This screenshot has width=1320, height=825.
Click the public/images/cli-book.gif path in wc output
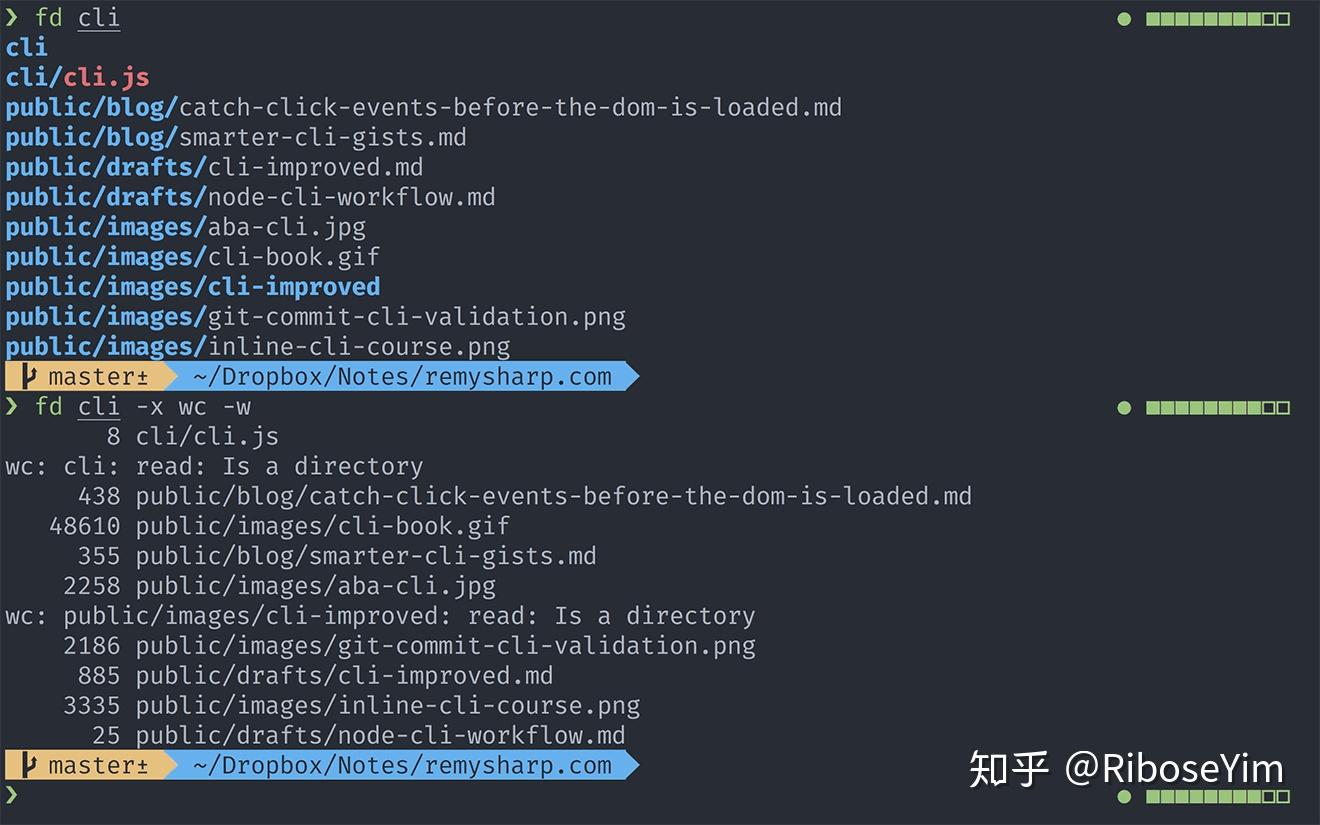point(322,526)
